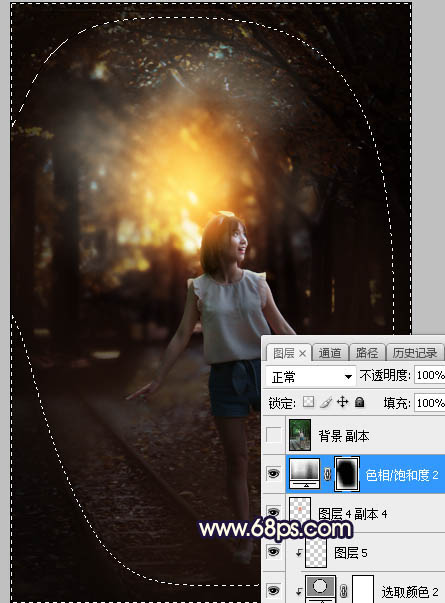
Task: Toggle the lock all padlock icon
Action: point(360,402)
